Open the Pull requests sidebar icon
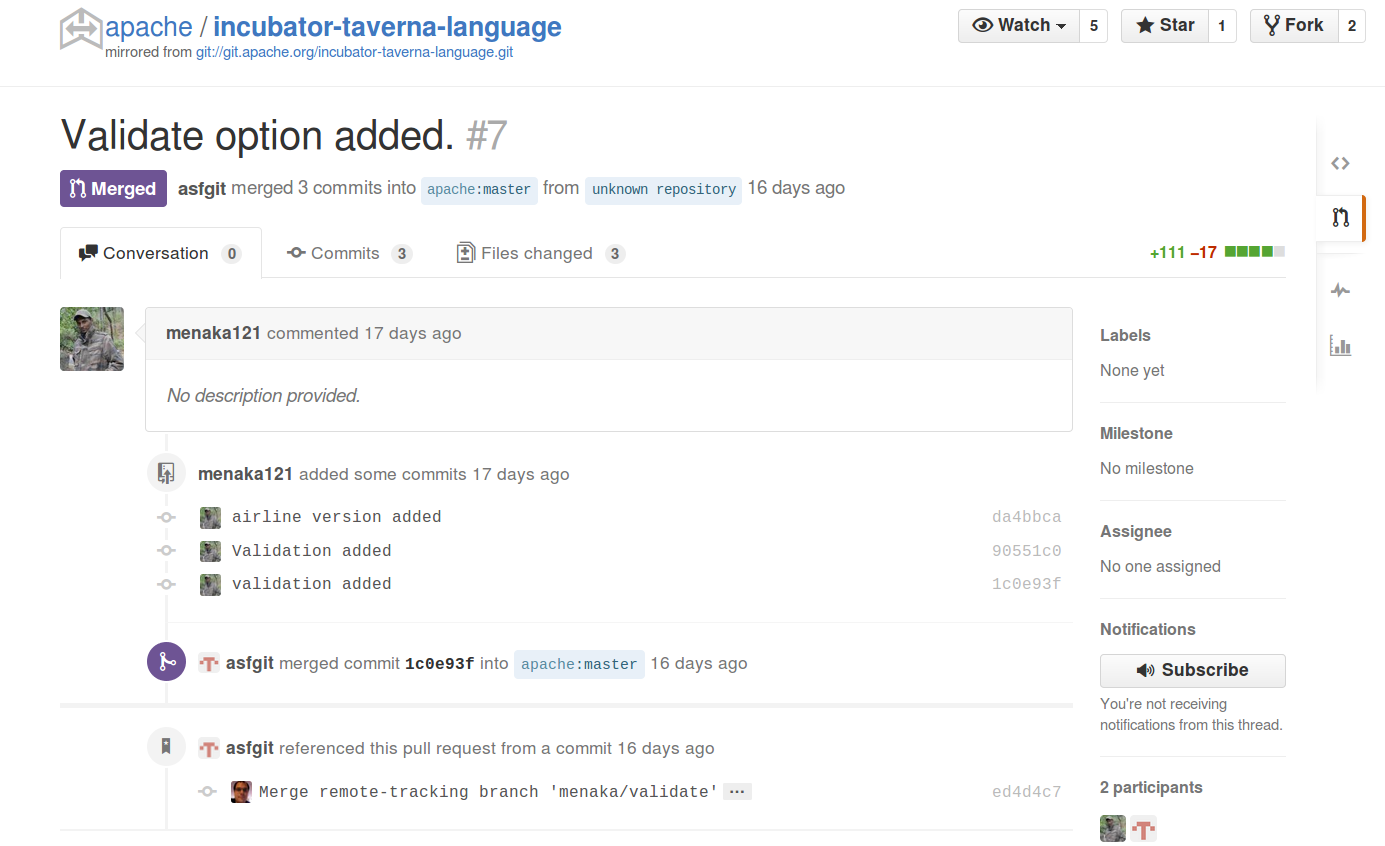 [1340, 217]
